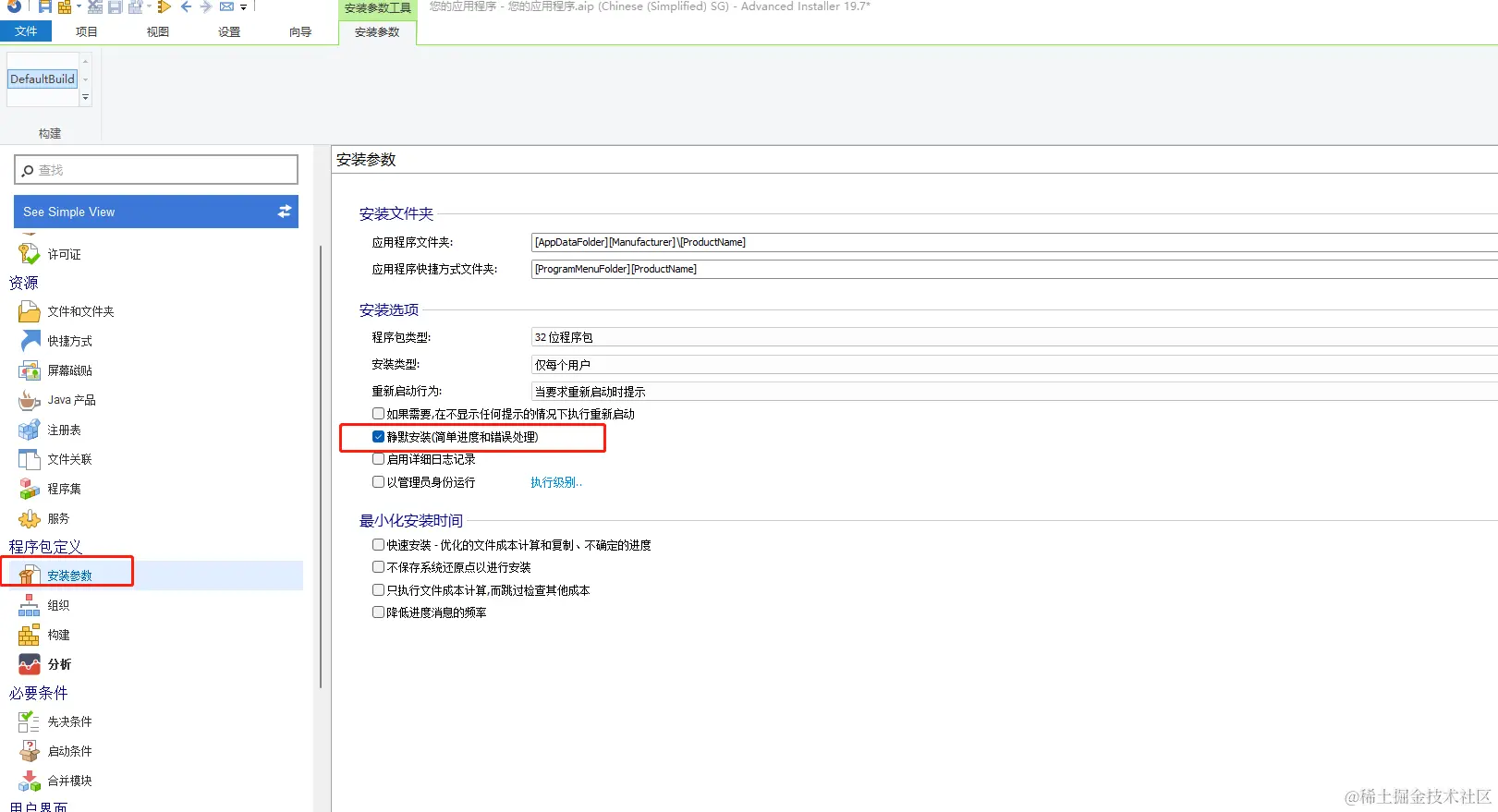The image size is (1498, 812).
Task: Open the 注册表 cubes icon
Action: tap(29, 430)
